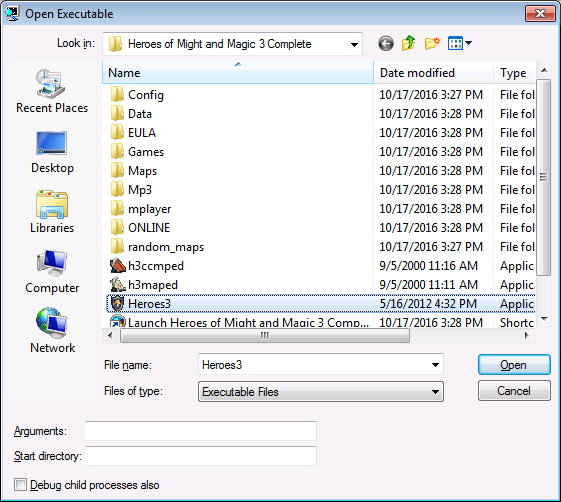Click the 'h3ccmped' file name
The height and width of the screenshot is (502, 561).
156,266
